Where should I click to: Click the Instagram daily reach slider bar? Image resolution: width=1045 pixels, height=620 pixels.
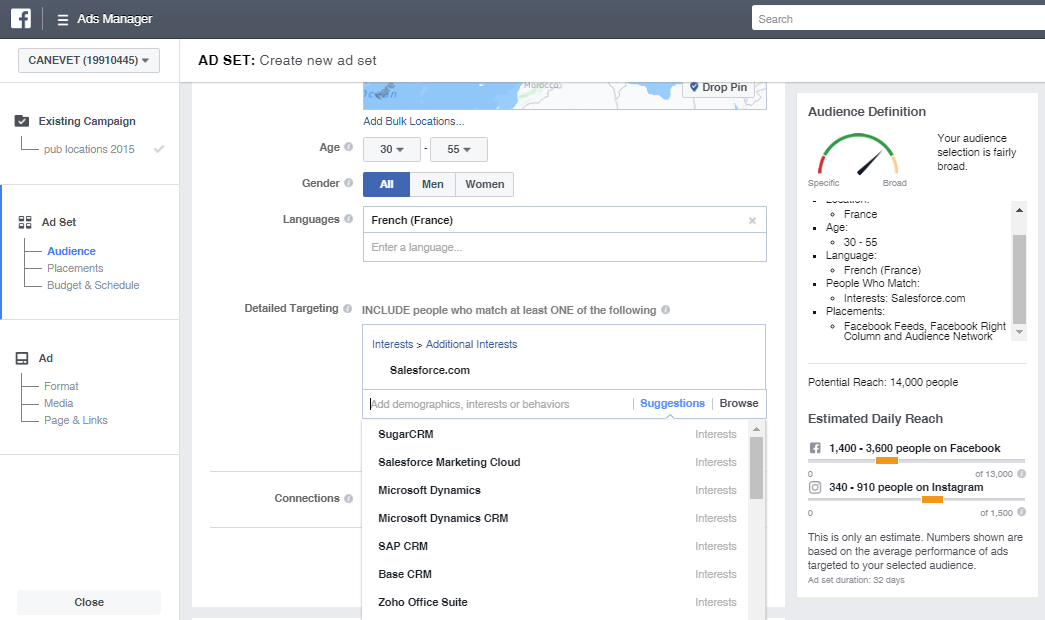tap(916, 499)
